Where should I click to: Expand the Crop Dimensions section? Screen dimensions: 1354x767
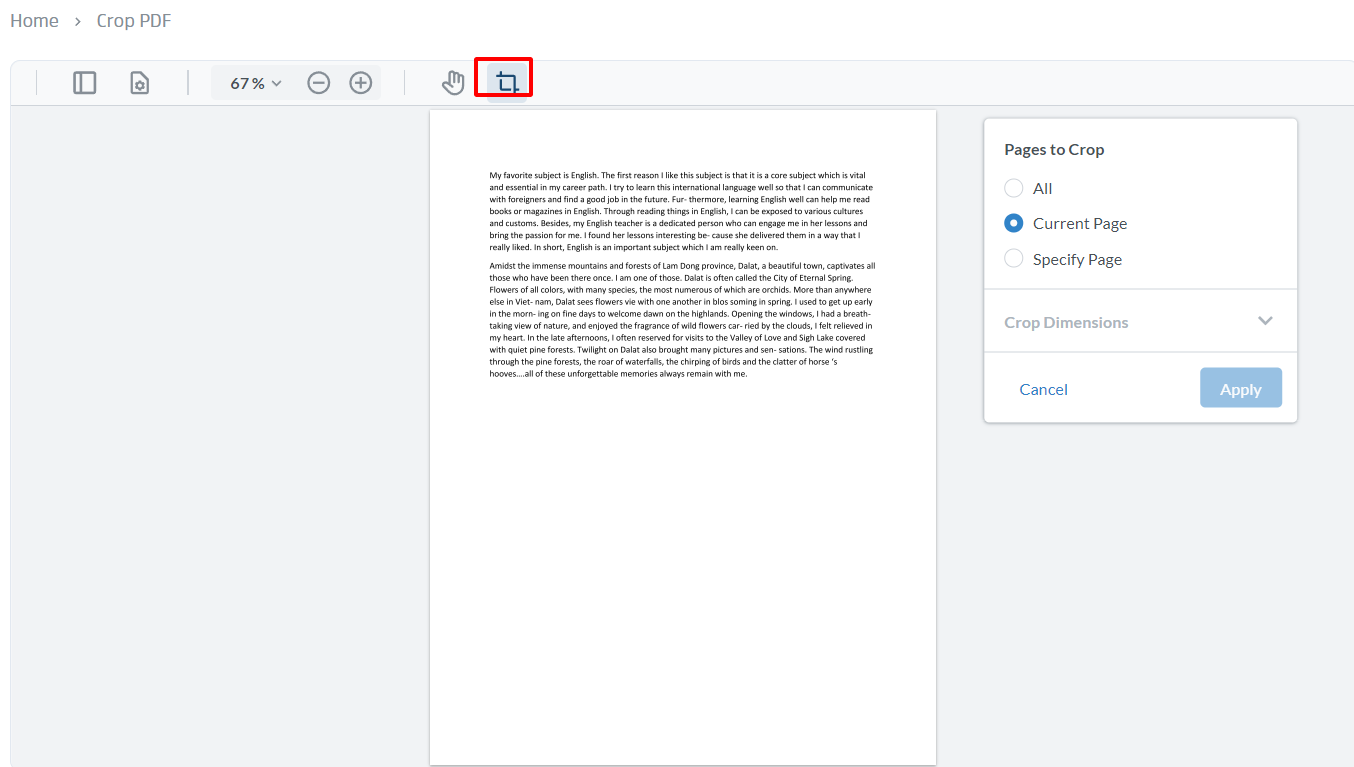click(x=1066, y=321)
